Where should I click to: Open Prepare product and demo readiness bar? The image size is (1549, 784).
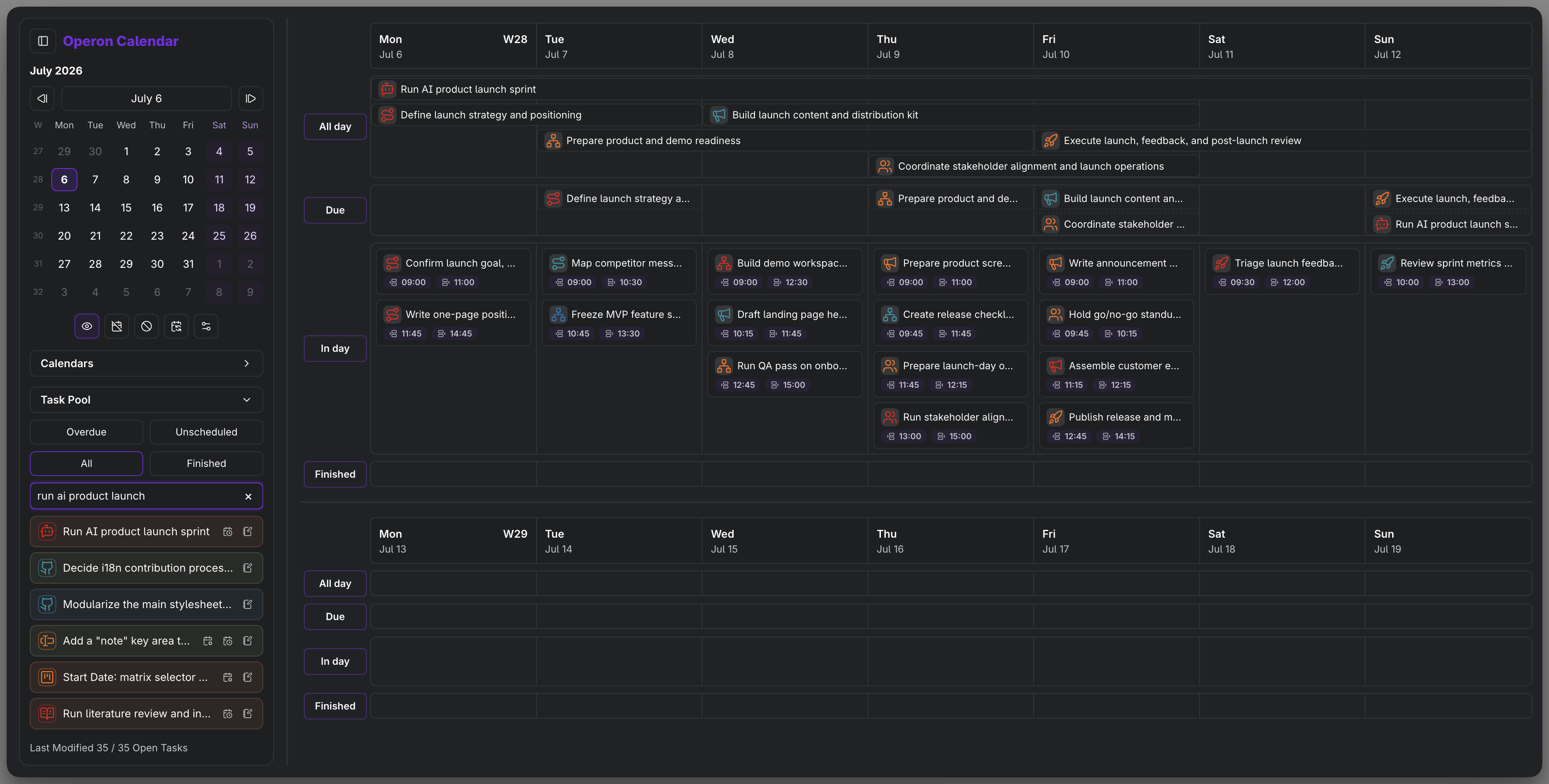785,141
